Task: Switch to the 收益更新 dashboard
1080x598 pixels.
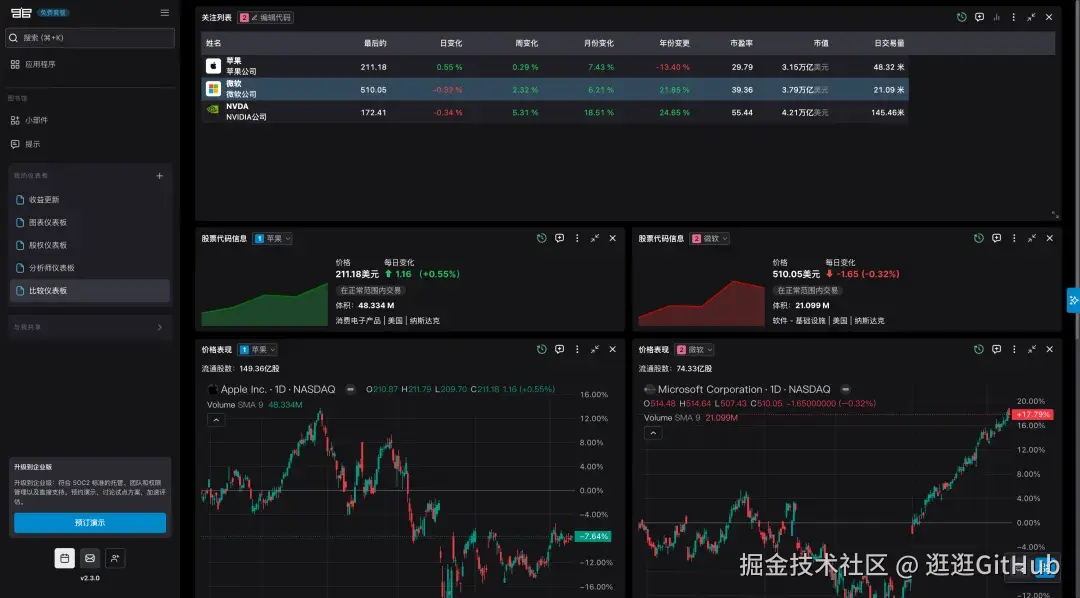Action: (90, 200)
